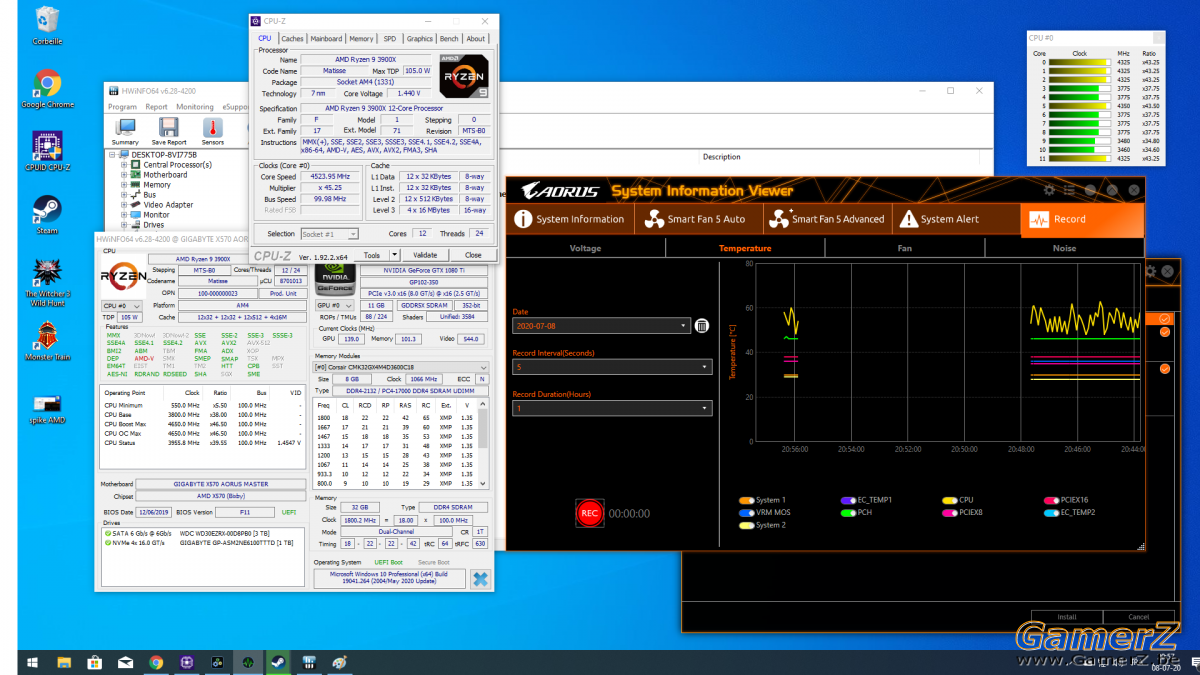The image size is (1200, 675).
Task: Open the Monitoring menu in HWiNFO
Action: click(195, 107)
